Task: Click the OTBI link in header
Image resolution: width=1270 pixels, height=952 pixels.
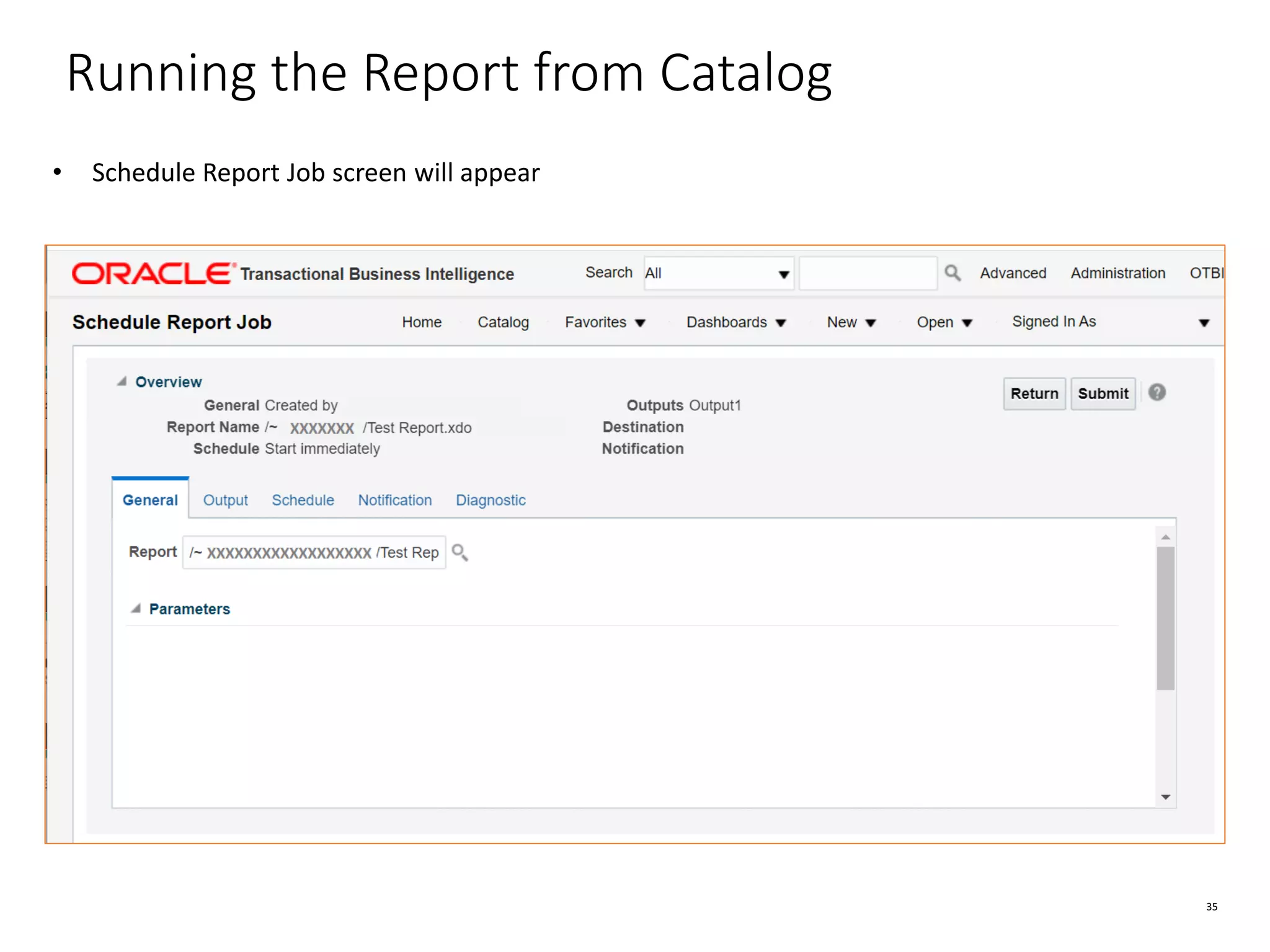Action: click(x=1206, y=273)
